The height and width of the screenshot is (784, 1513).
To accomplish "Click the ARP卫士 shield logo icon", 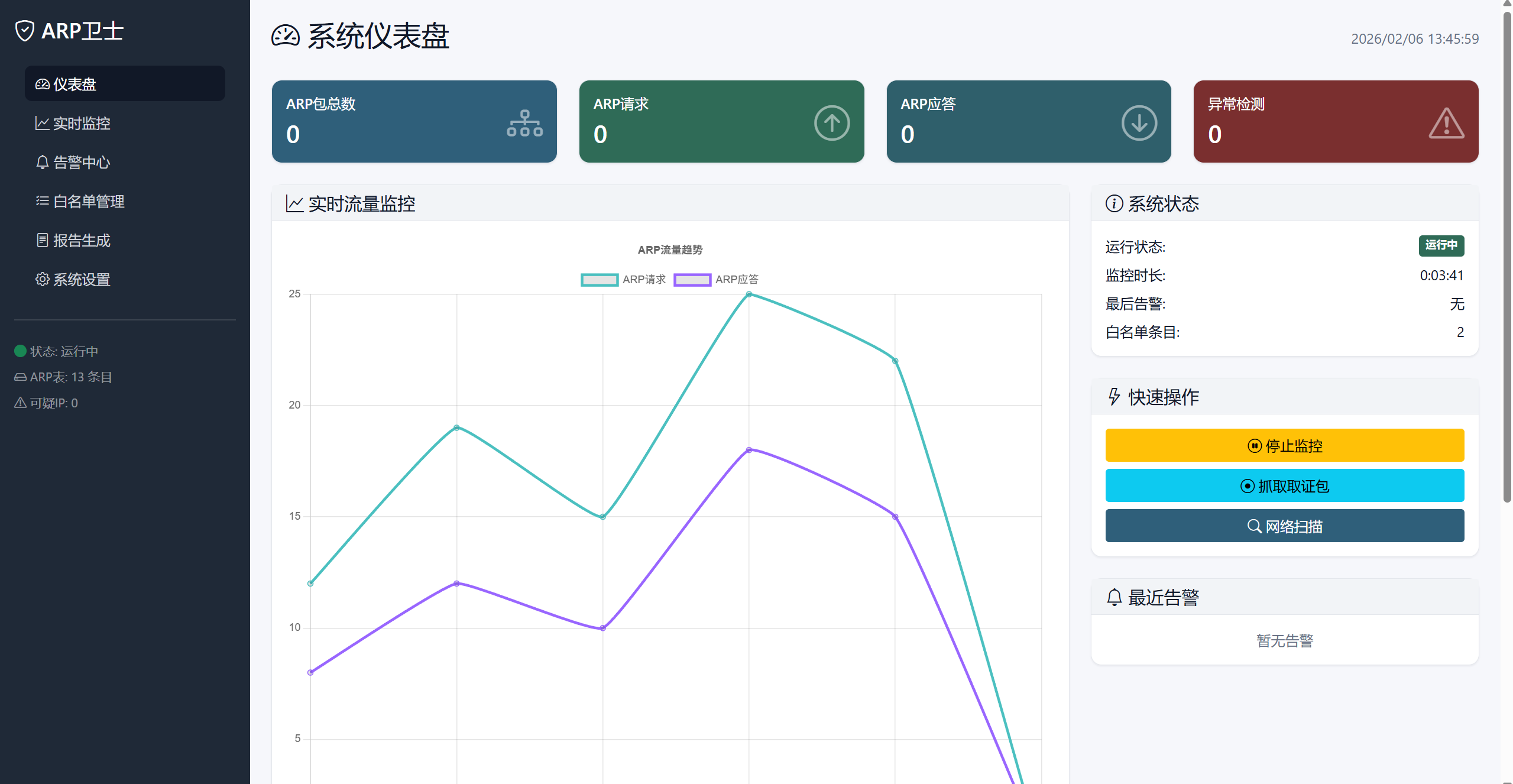I will point(25,31).
